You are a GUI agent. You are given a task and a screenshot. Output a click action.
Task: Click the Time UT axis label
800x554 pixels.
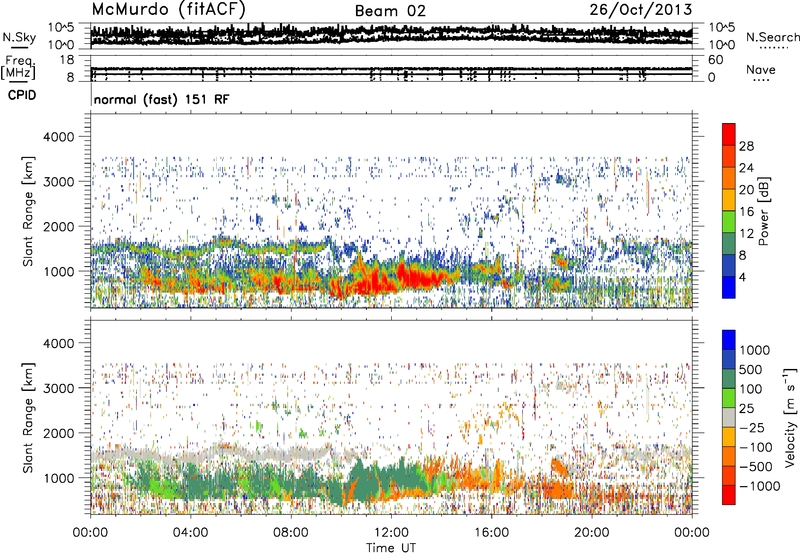click(x=391, y=548)
